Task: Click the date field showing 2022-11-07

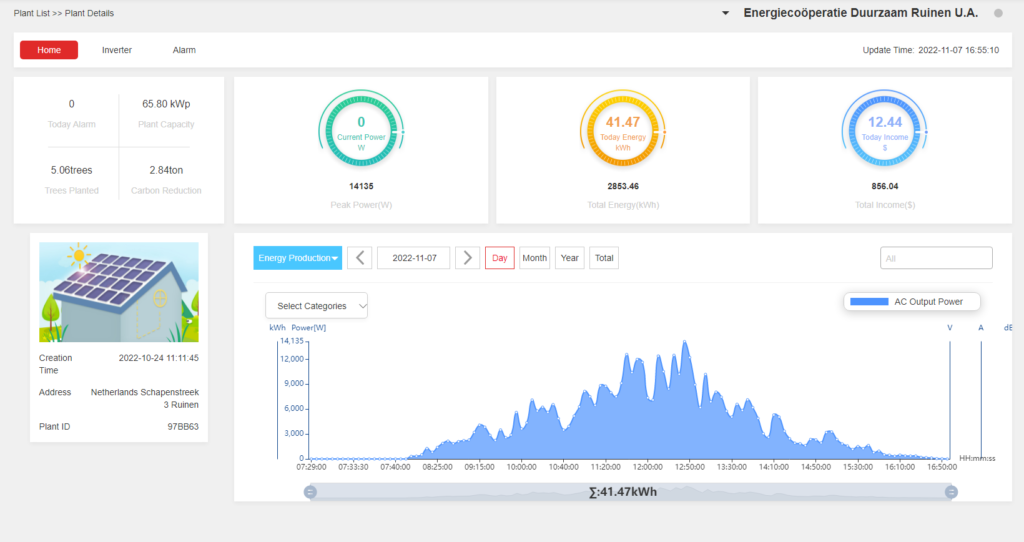Action: 414,258
